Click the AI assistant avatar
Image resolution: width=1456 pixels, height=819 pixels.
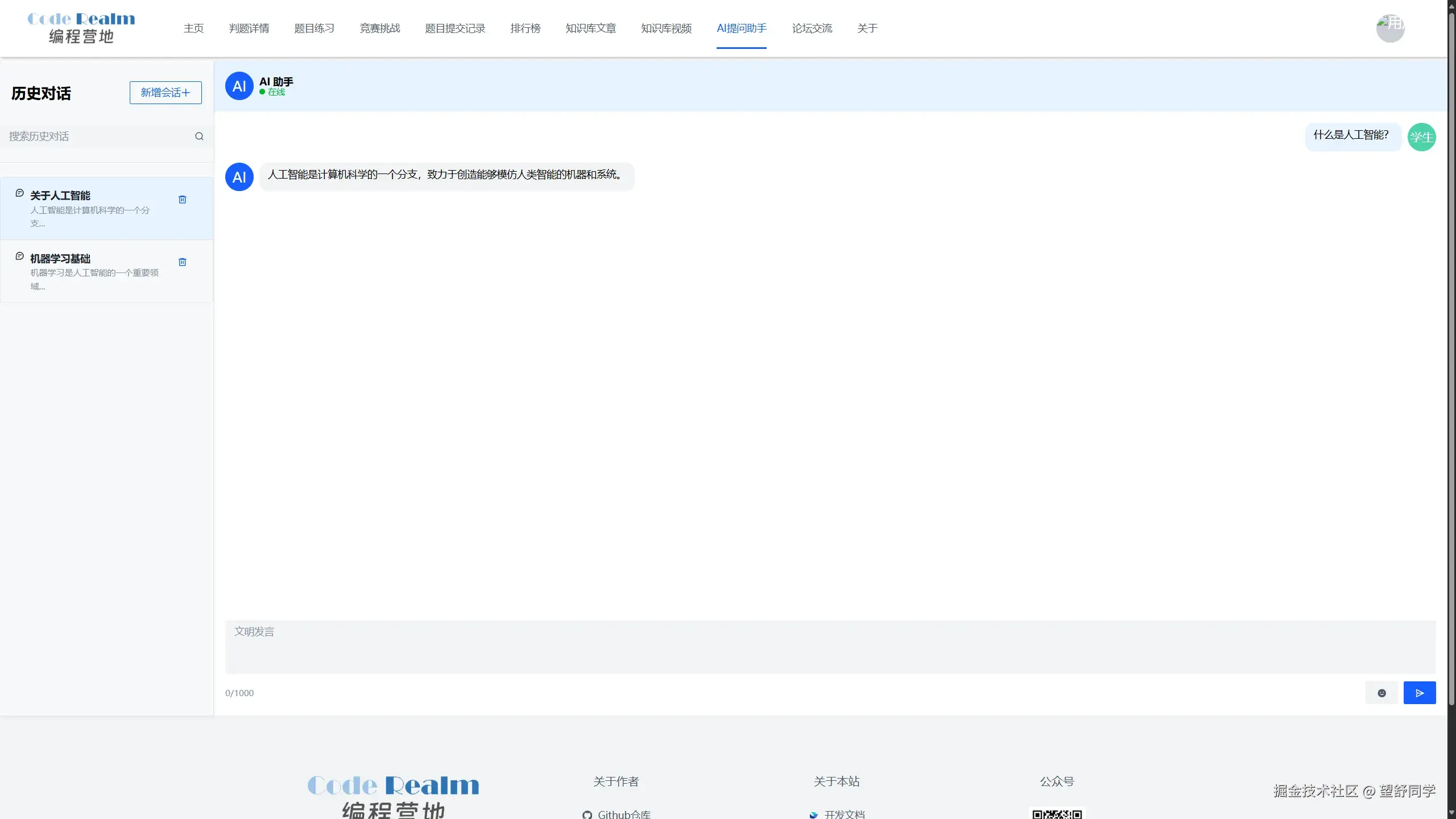[238, 85]
